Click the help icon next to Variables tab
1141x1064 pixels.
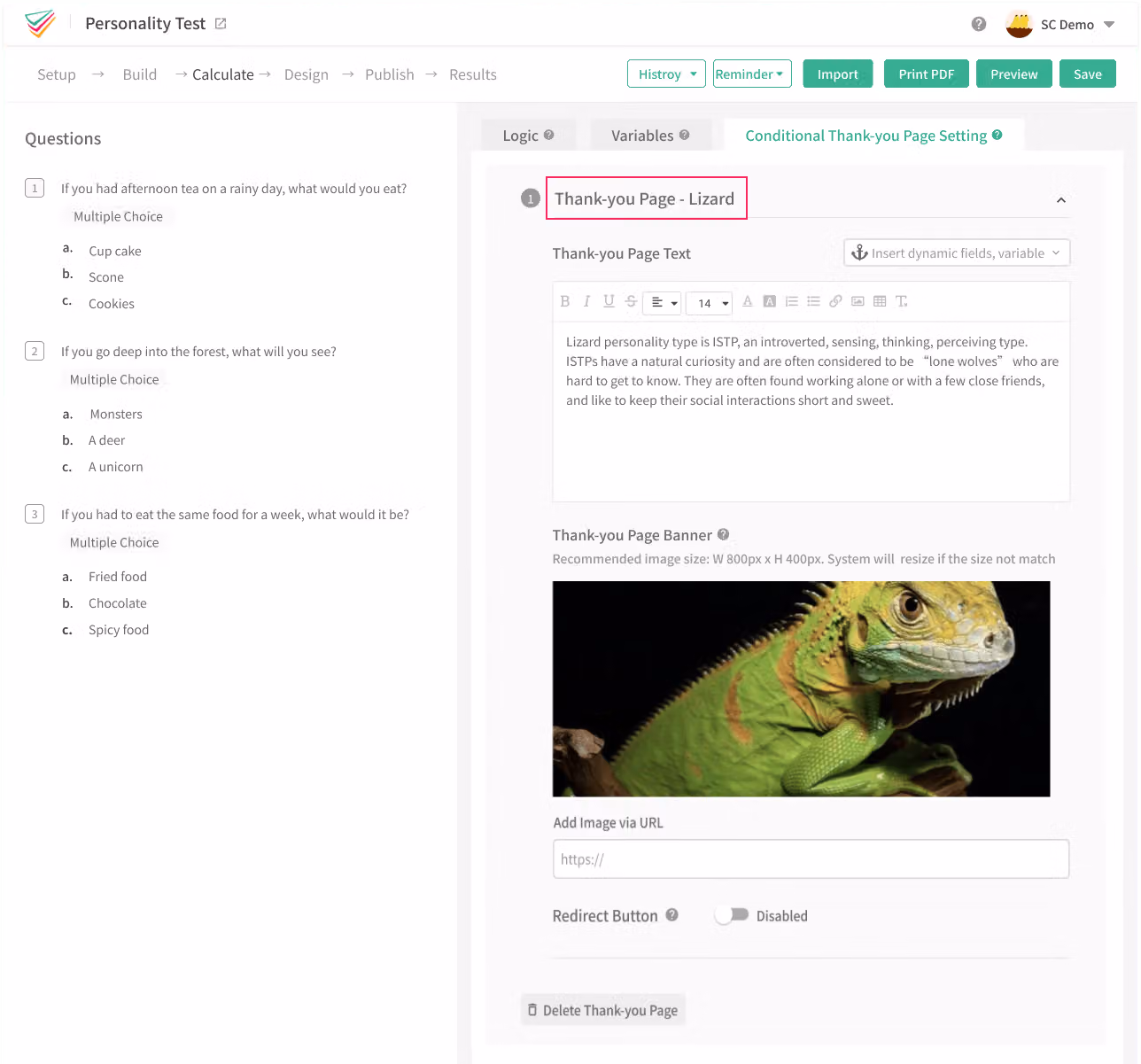pos(684,135)
